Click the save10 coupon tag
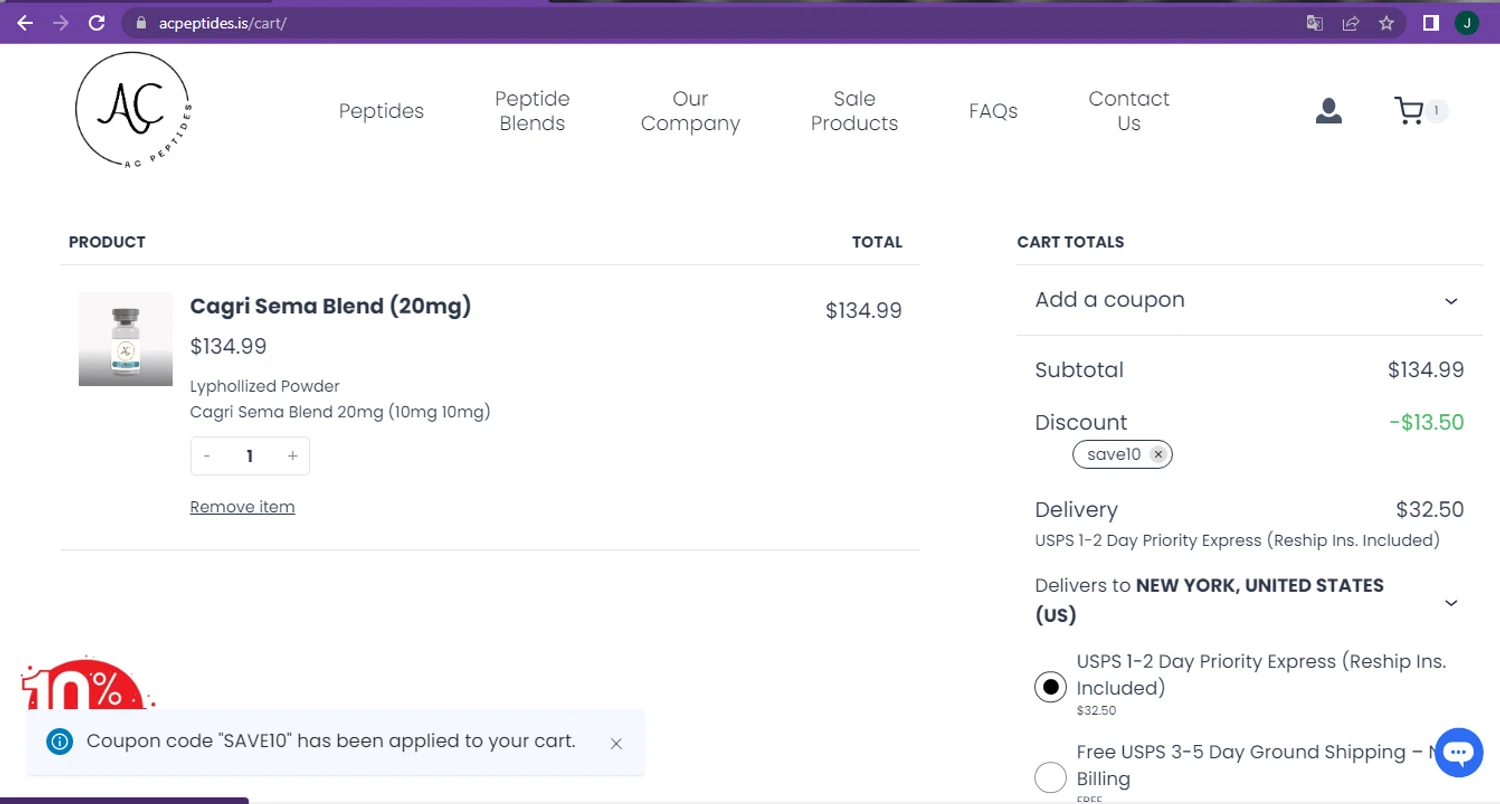The image size is (1500, 804). (1123, 454)
